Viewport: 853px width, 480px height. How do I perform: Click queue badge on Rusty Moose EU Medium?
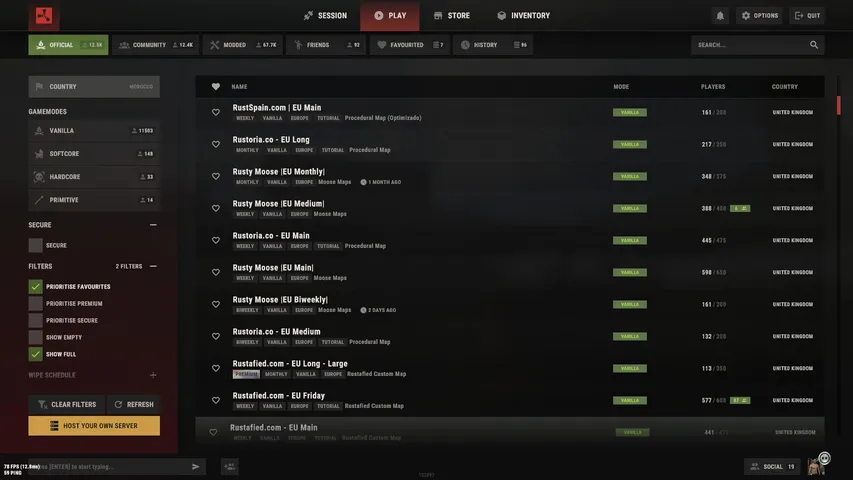[740, 208]
